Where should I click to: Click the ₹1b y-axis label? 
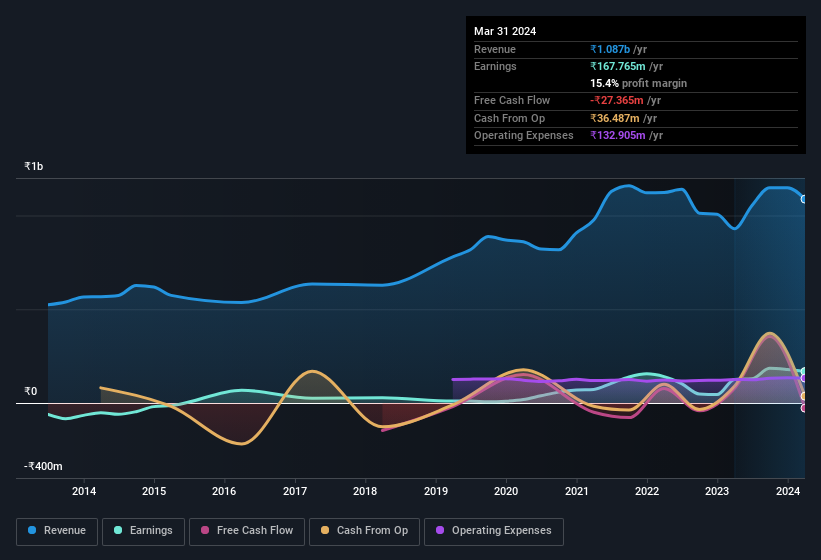[x=34, y=166]
